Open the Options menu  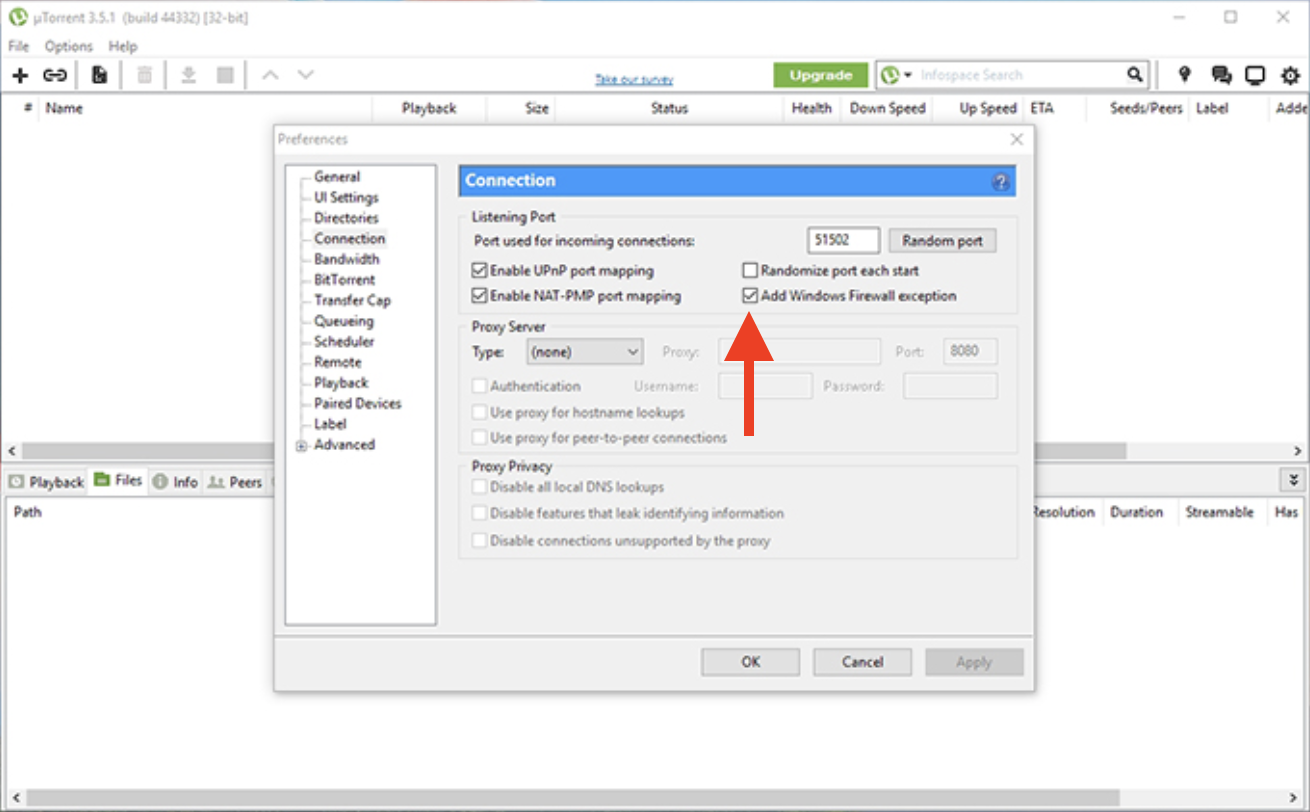click(68, 46)
